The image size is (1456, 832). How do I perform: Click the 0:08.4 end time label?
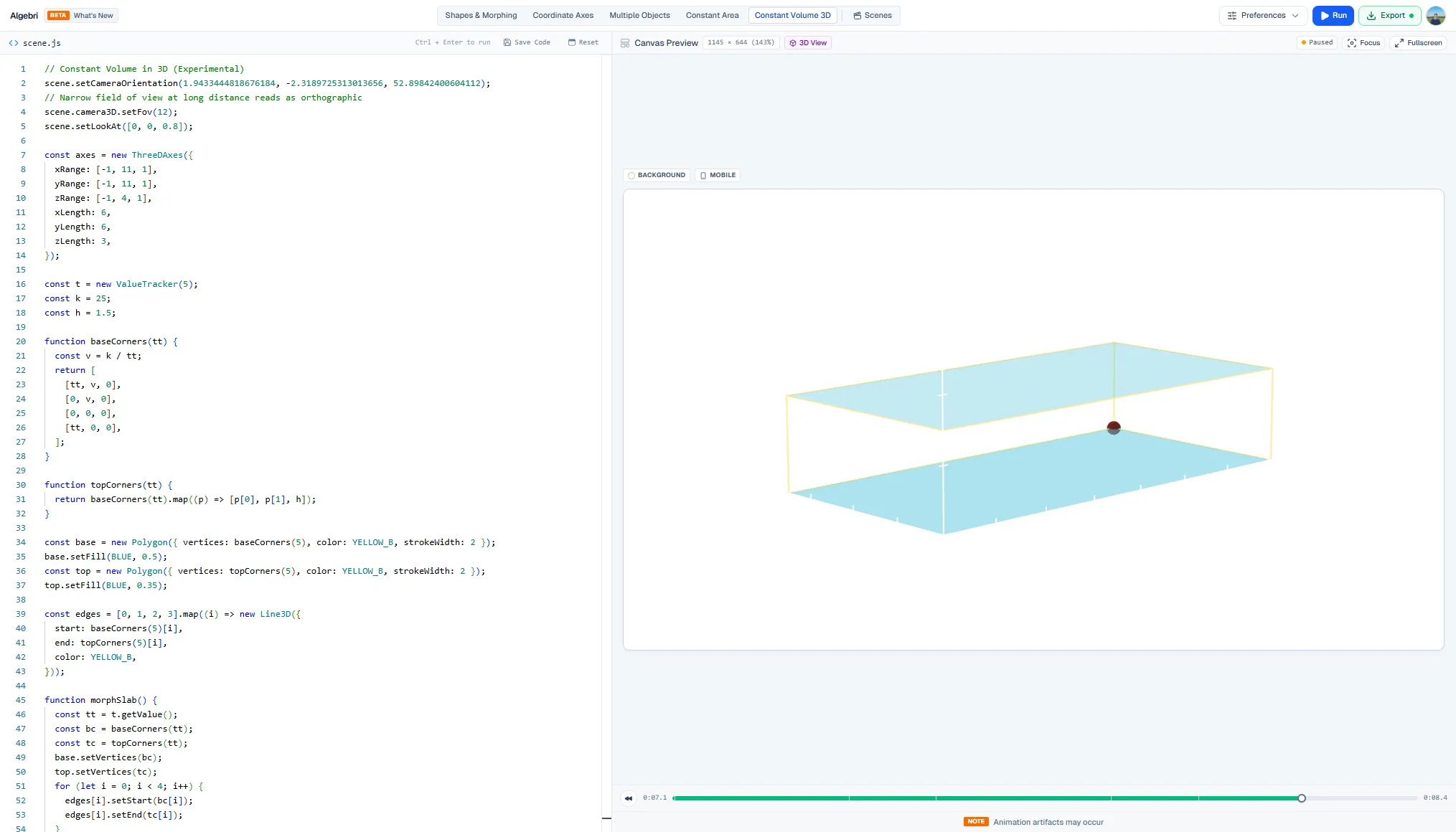click(1435, 798)
